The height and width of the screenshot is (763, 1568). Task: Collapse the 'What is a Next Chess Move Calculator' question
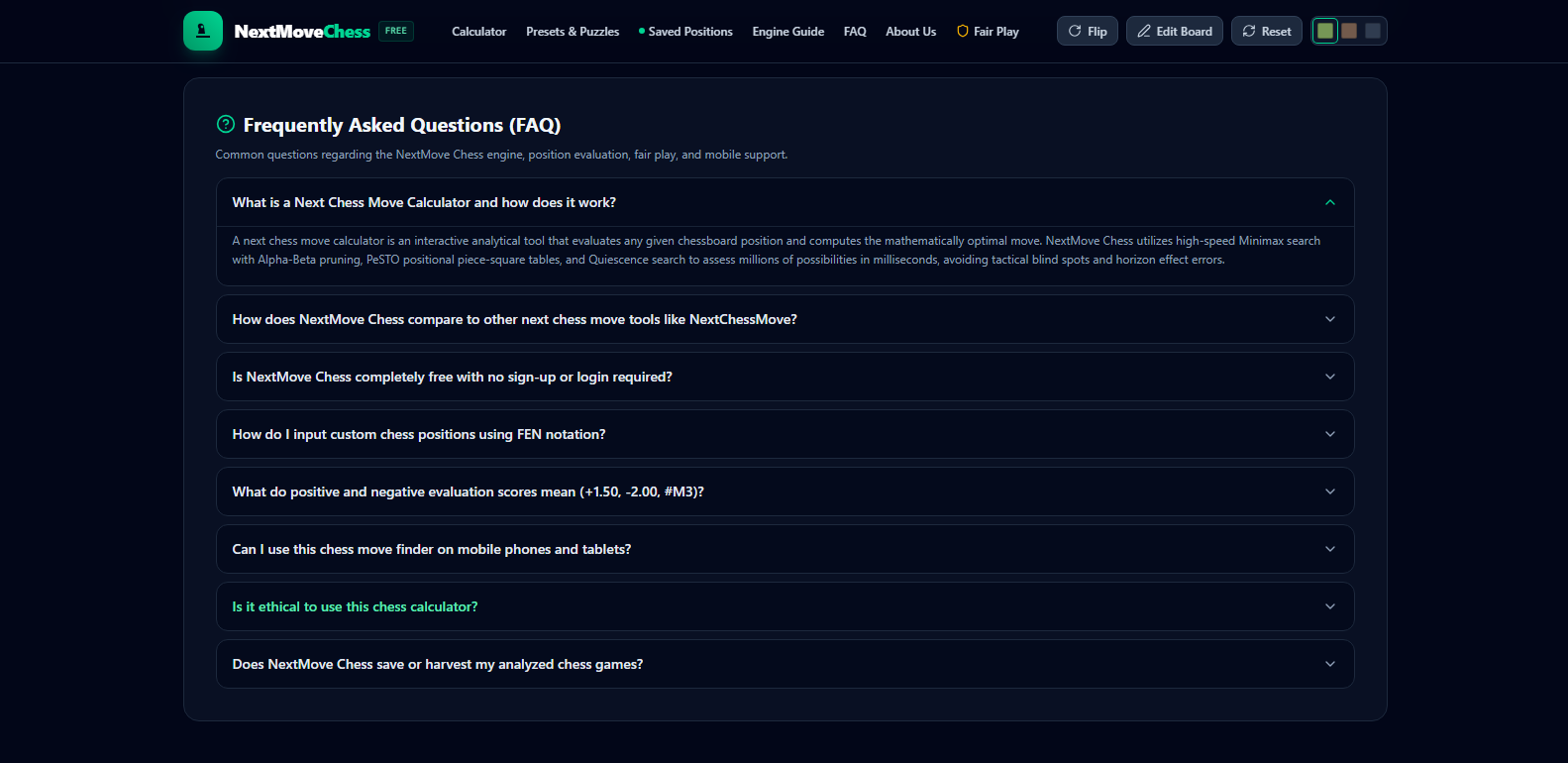pyautogui.click(x=785, y=202)
